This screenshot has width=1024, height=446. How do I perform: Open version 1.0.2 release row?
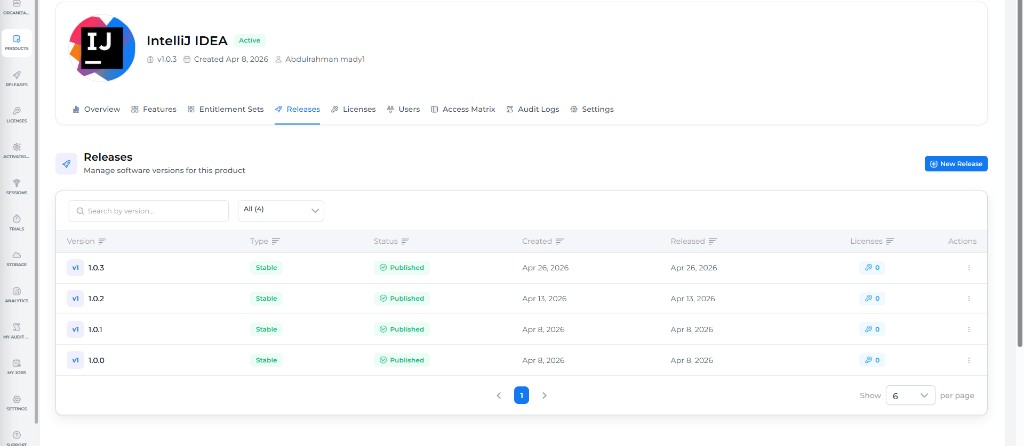click(x=521, y=298)
